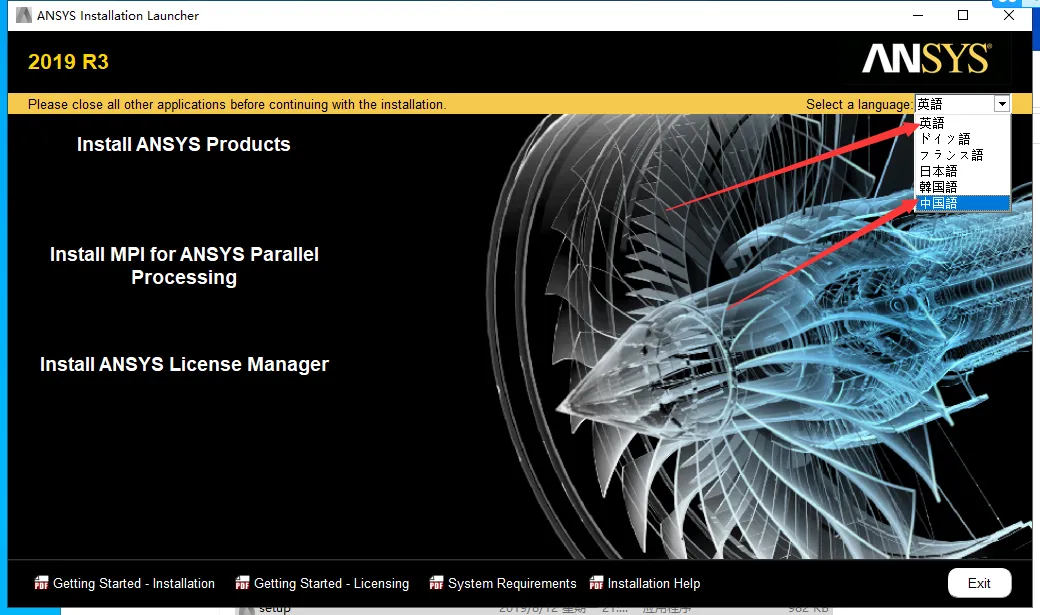Click PDF icon beside System Requirements
Screen dimensions: 1040x615
tap(436, 582)
